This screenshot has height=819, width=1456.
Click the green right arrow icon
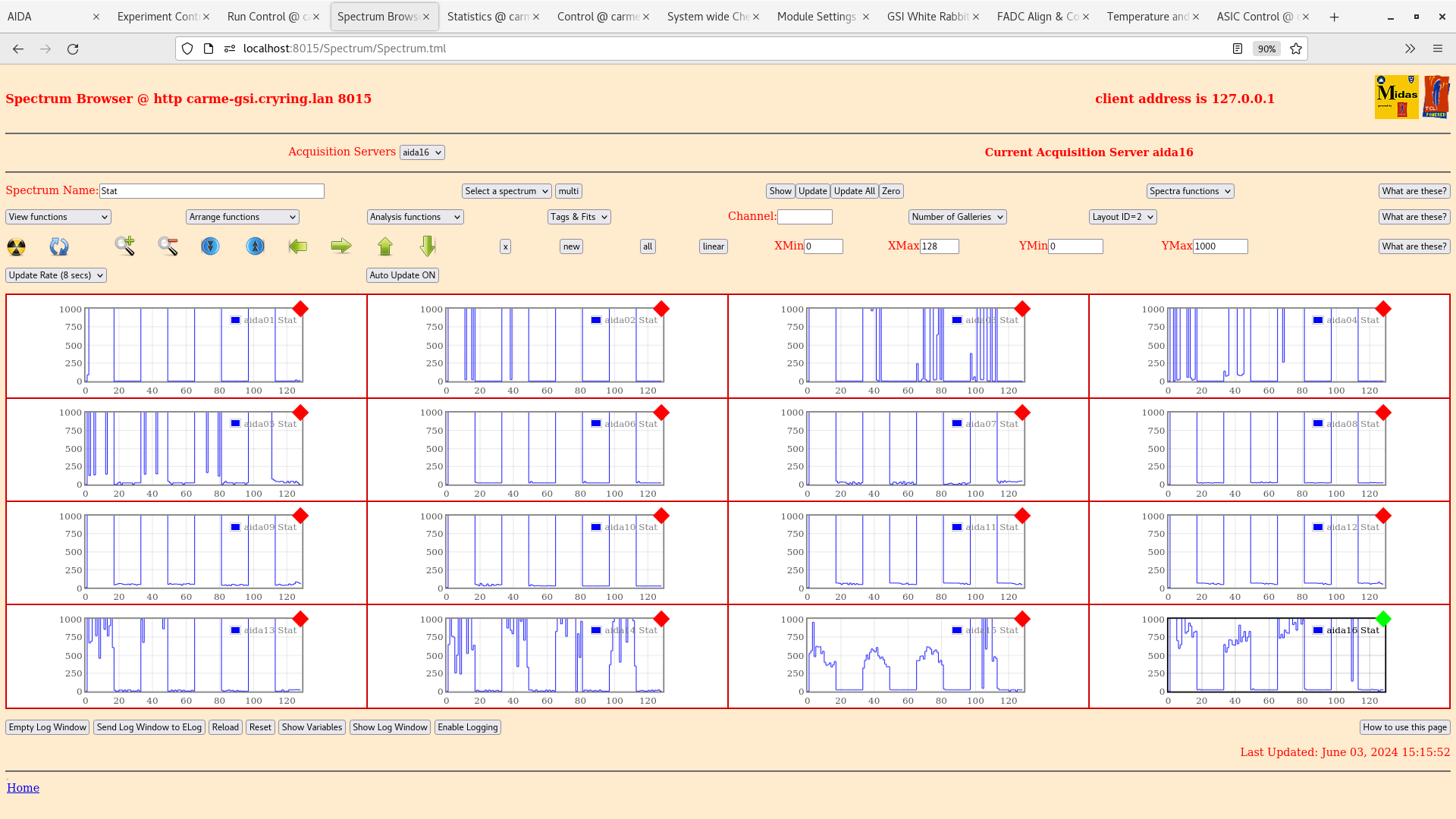pos(341,246)
